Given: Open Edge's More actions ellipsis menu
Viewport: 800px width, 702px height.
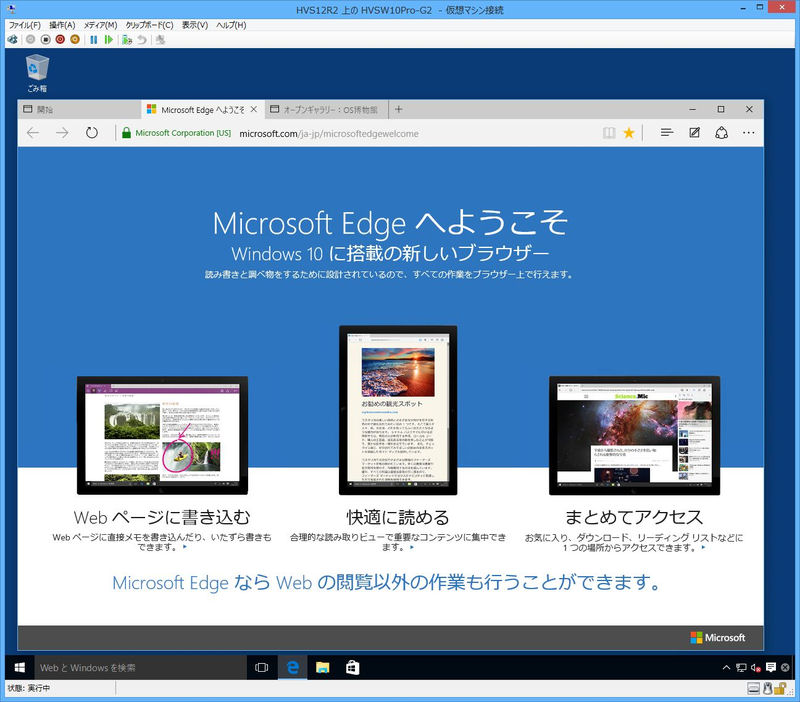Looking at the screenshot, I should tap(748, 133).
